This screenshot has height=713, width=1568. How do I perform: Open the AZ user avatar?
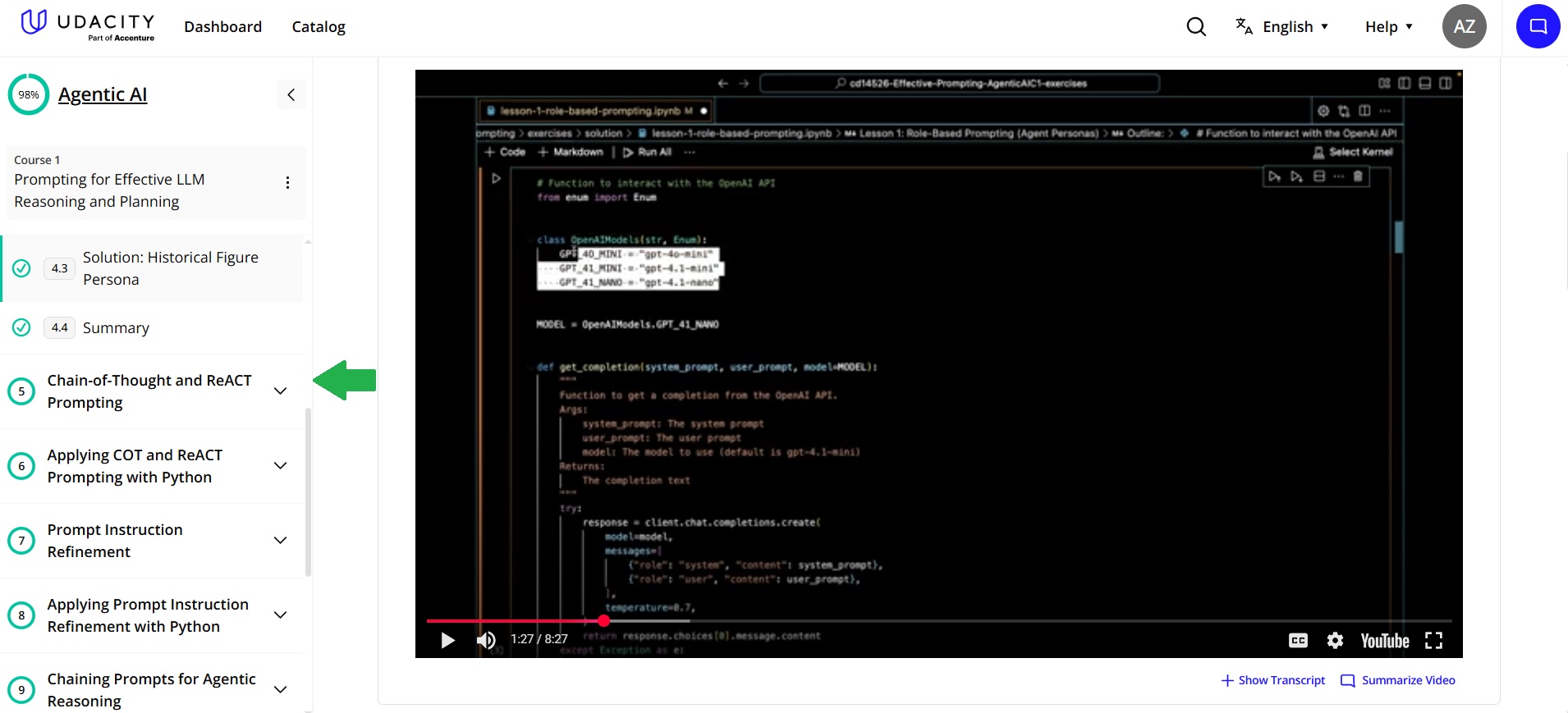[x=1464, y=26]
